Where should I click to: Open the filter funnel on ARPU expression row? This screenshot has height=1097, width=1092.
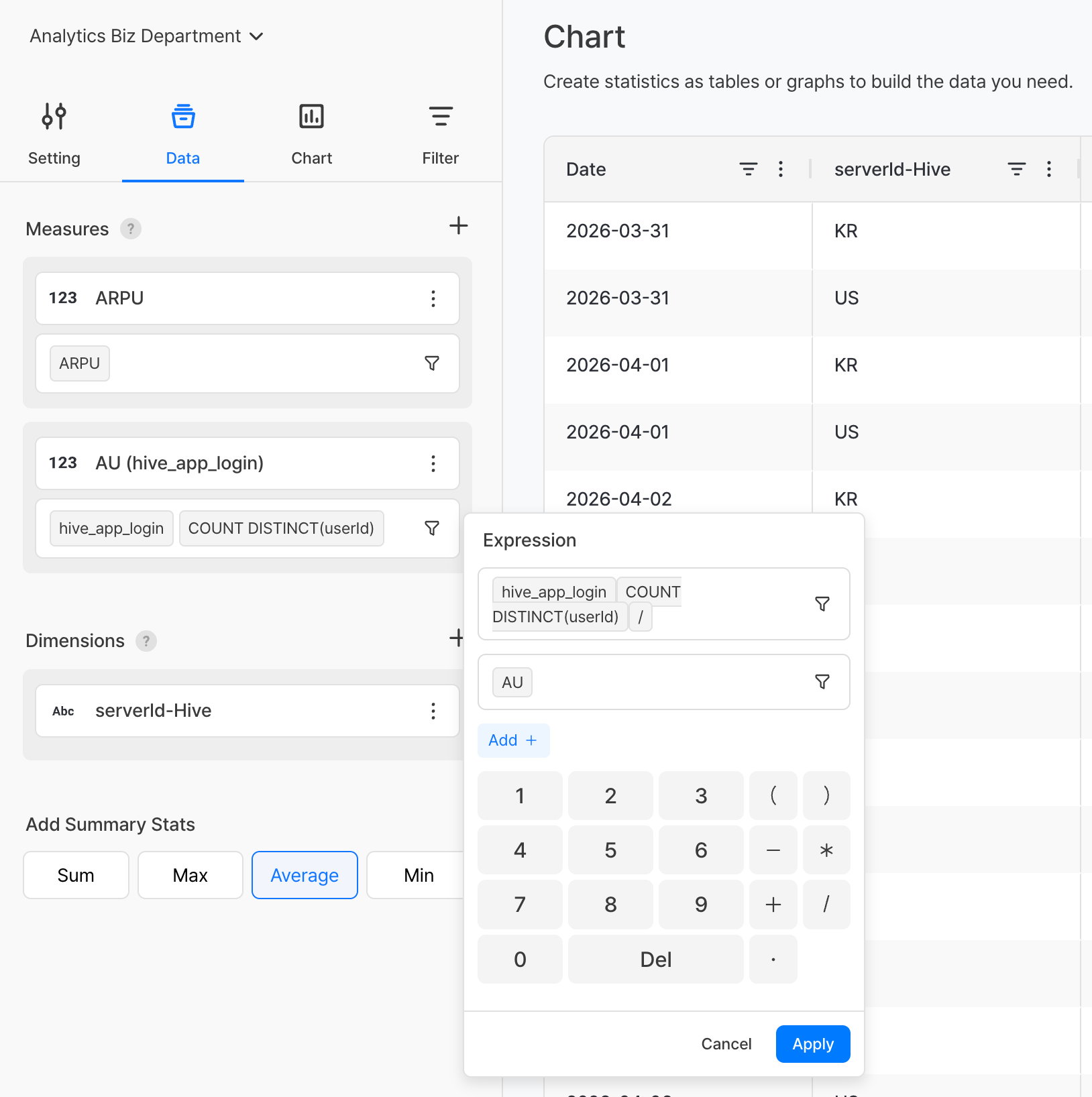(432, 363)
